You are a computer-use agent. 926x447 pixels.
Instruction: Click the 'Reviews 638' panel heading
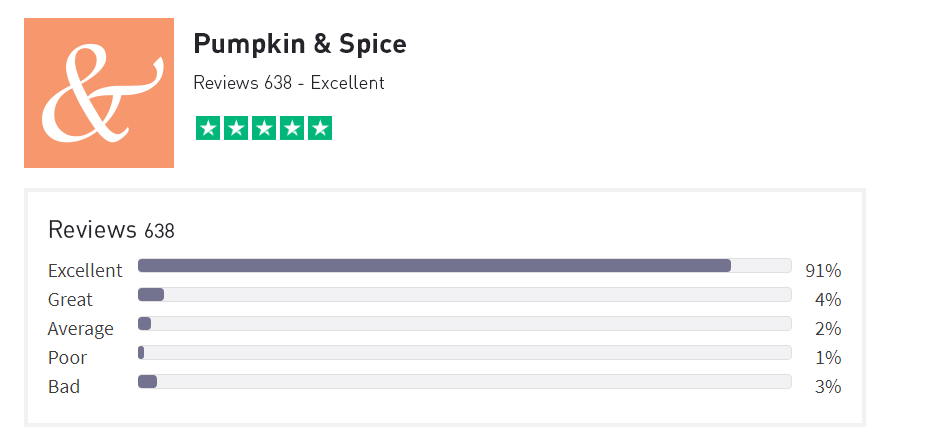112,230
